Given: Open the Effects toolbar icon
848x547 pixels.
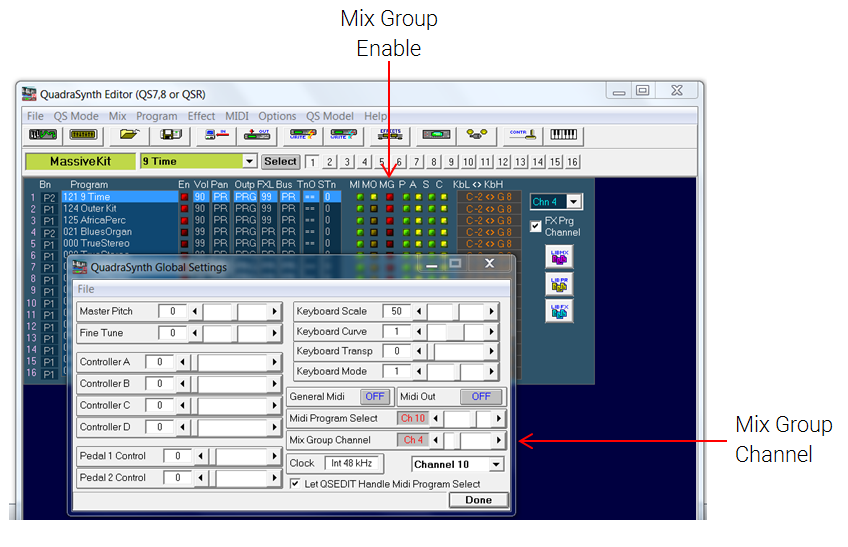Looking at the screenshot, I should pyautogui.click(x=391, y=133).
